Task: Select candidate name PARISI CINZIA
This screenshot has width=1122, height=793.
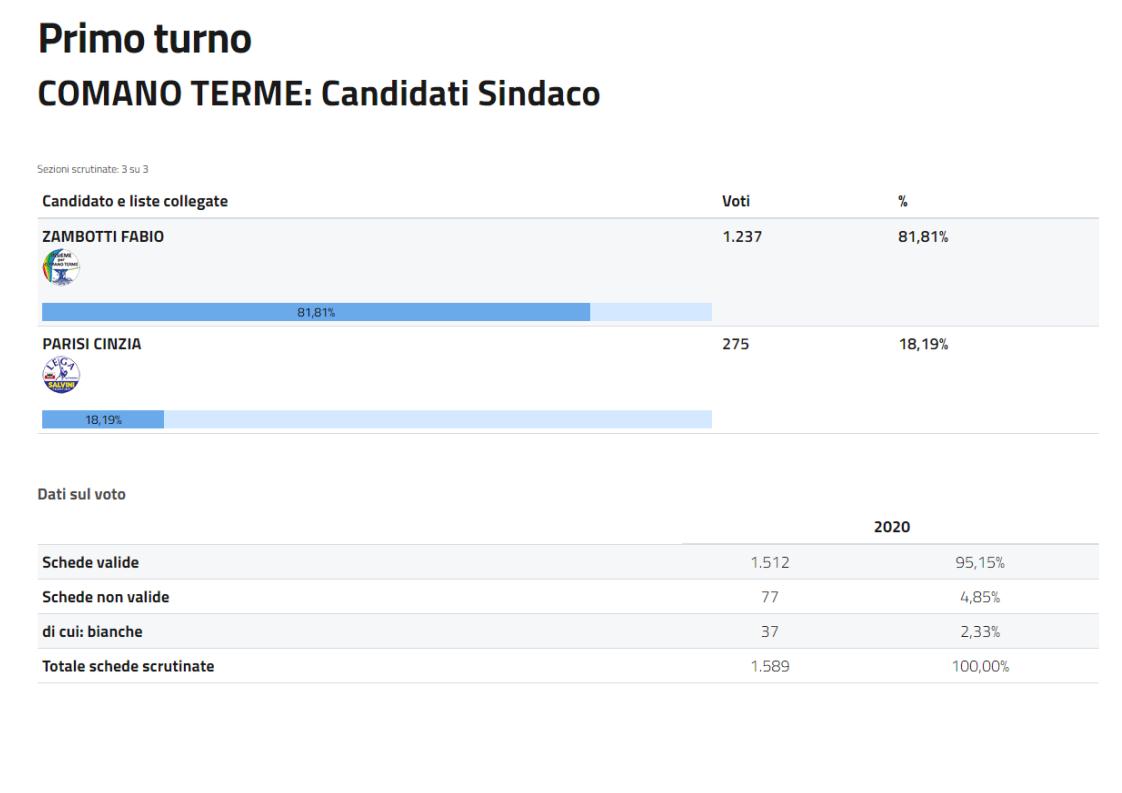Action: 92,344
